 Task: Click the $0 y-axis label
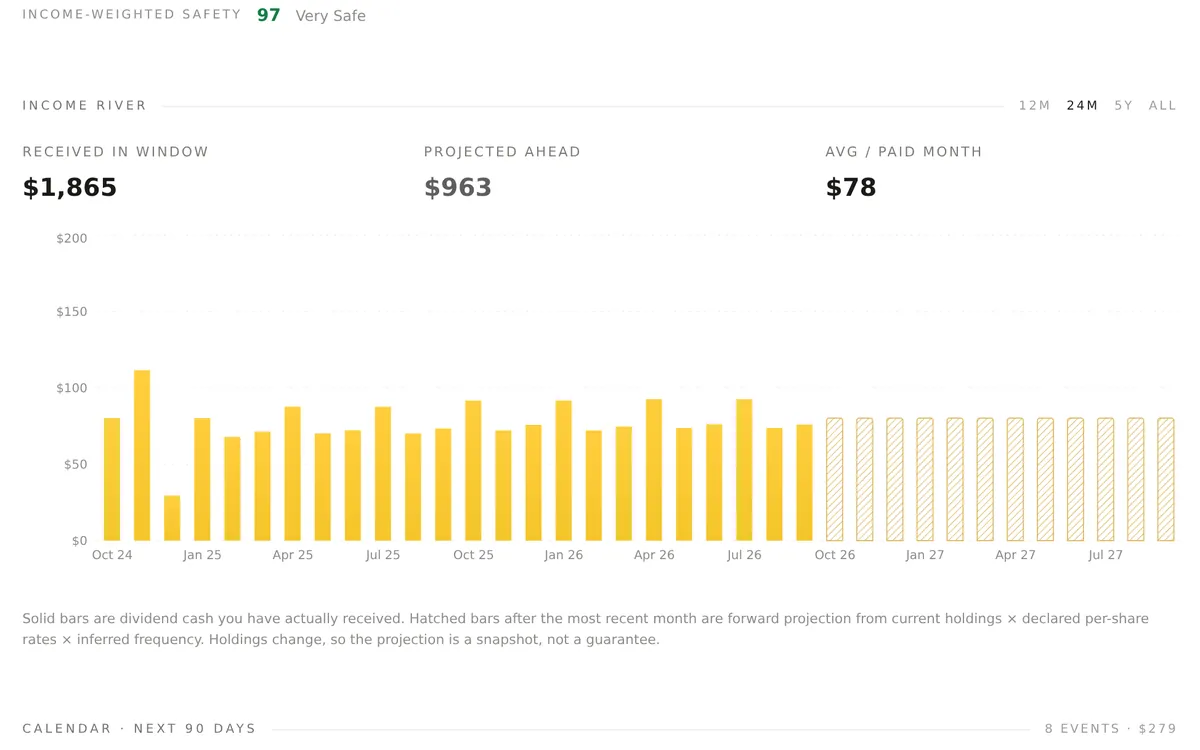click(79, 541)
